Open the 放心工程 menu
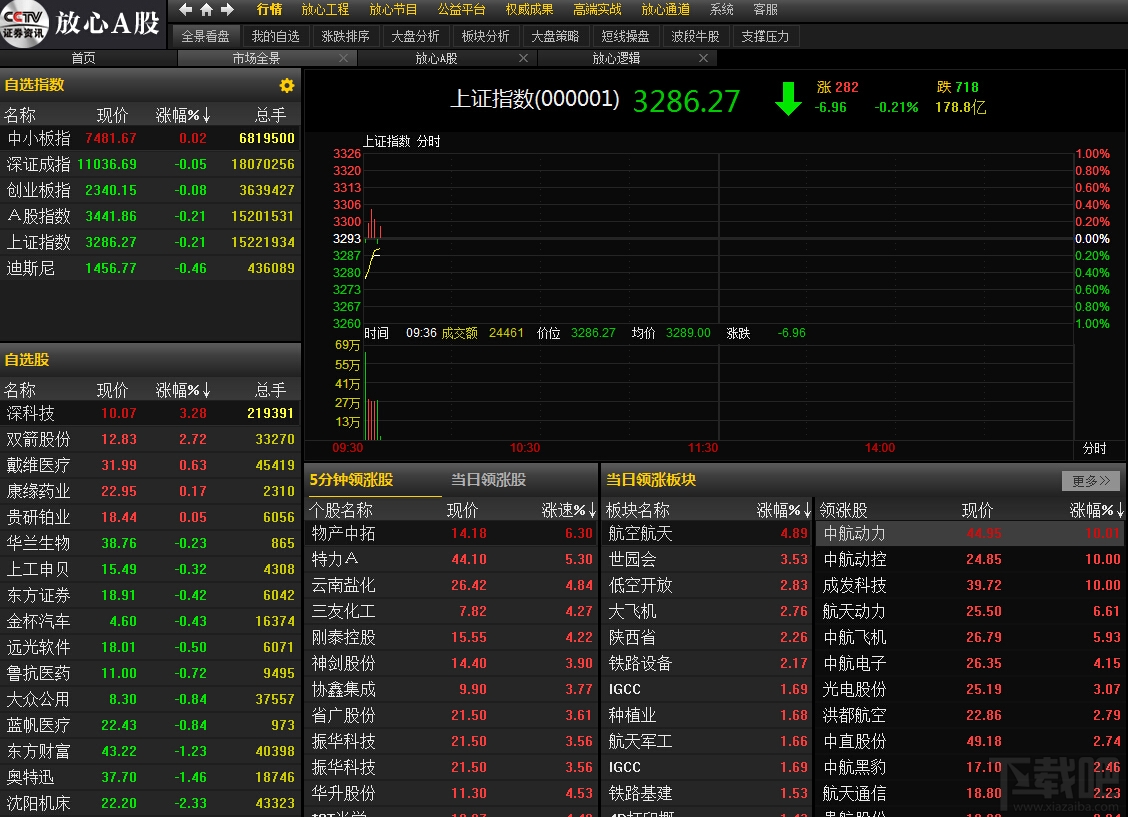Screen dimensions: 1128x817 325,9
